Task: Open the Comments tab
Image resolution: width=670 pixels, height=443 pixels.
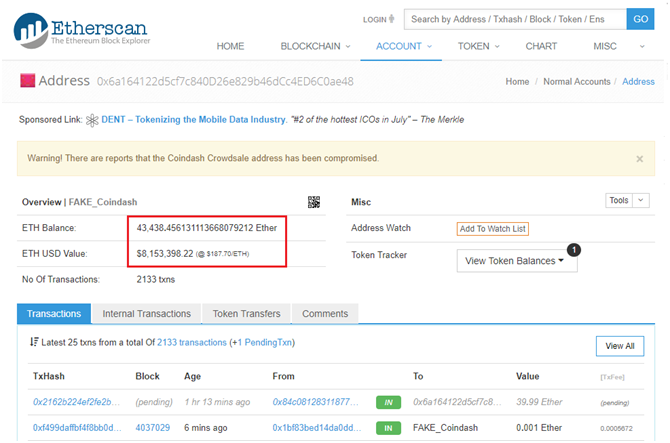Action: [325, 314]
